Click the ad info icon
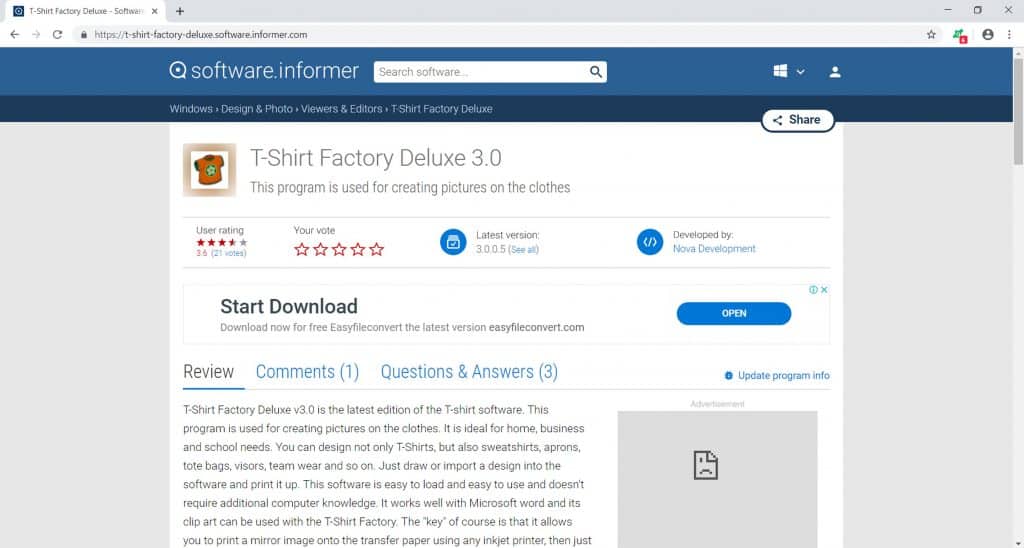 click(813, 290)
